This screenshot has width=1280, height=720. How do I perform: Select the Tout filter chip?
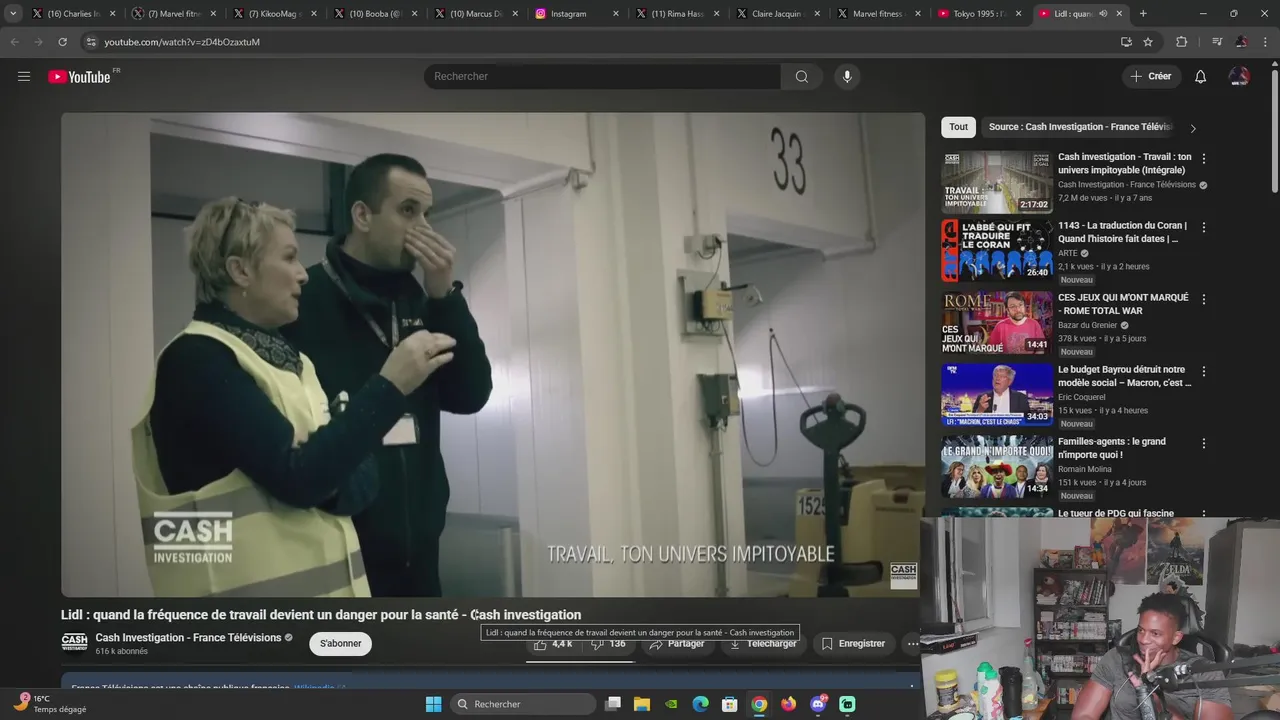[958, 127]
